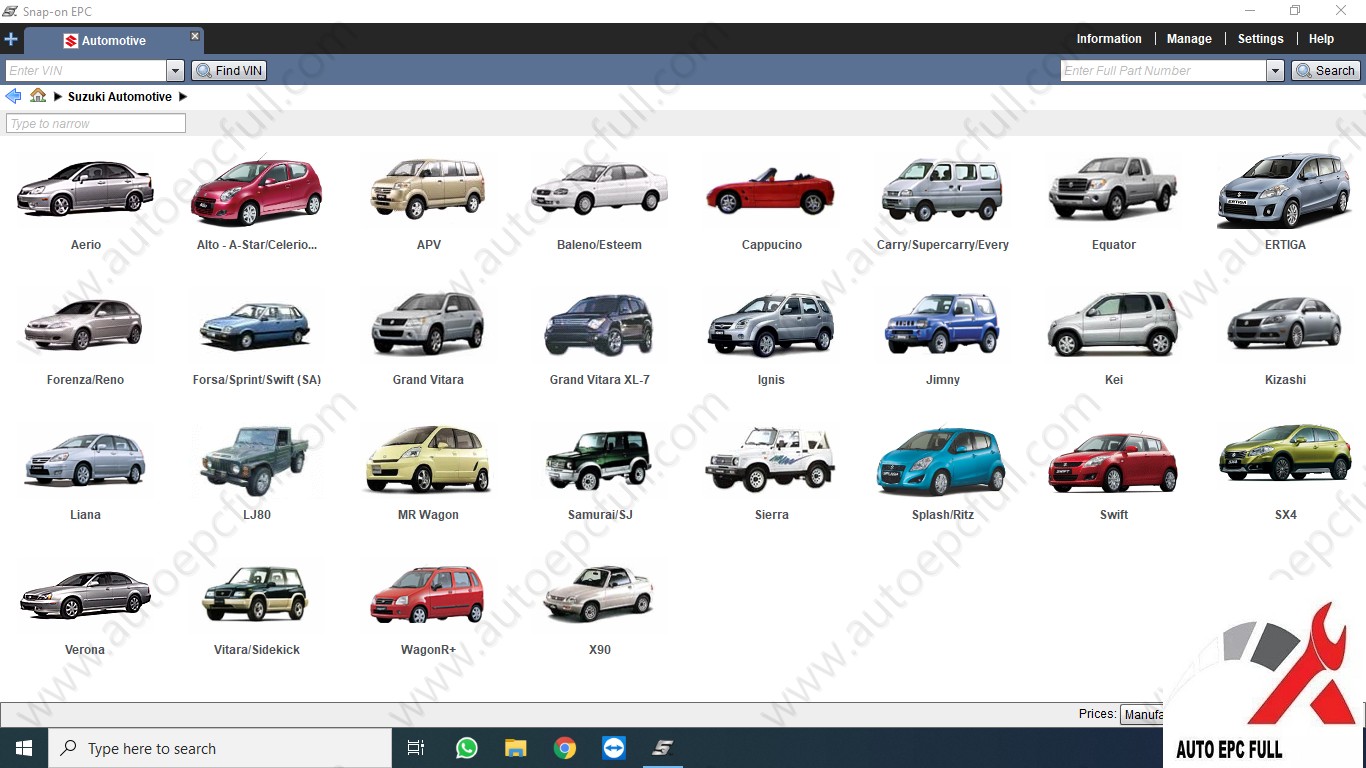Select the yellow MR Wagon image
The image size is (1366, 768).
pos(428,460)
